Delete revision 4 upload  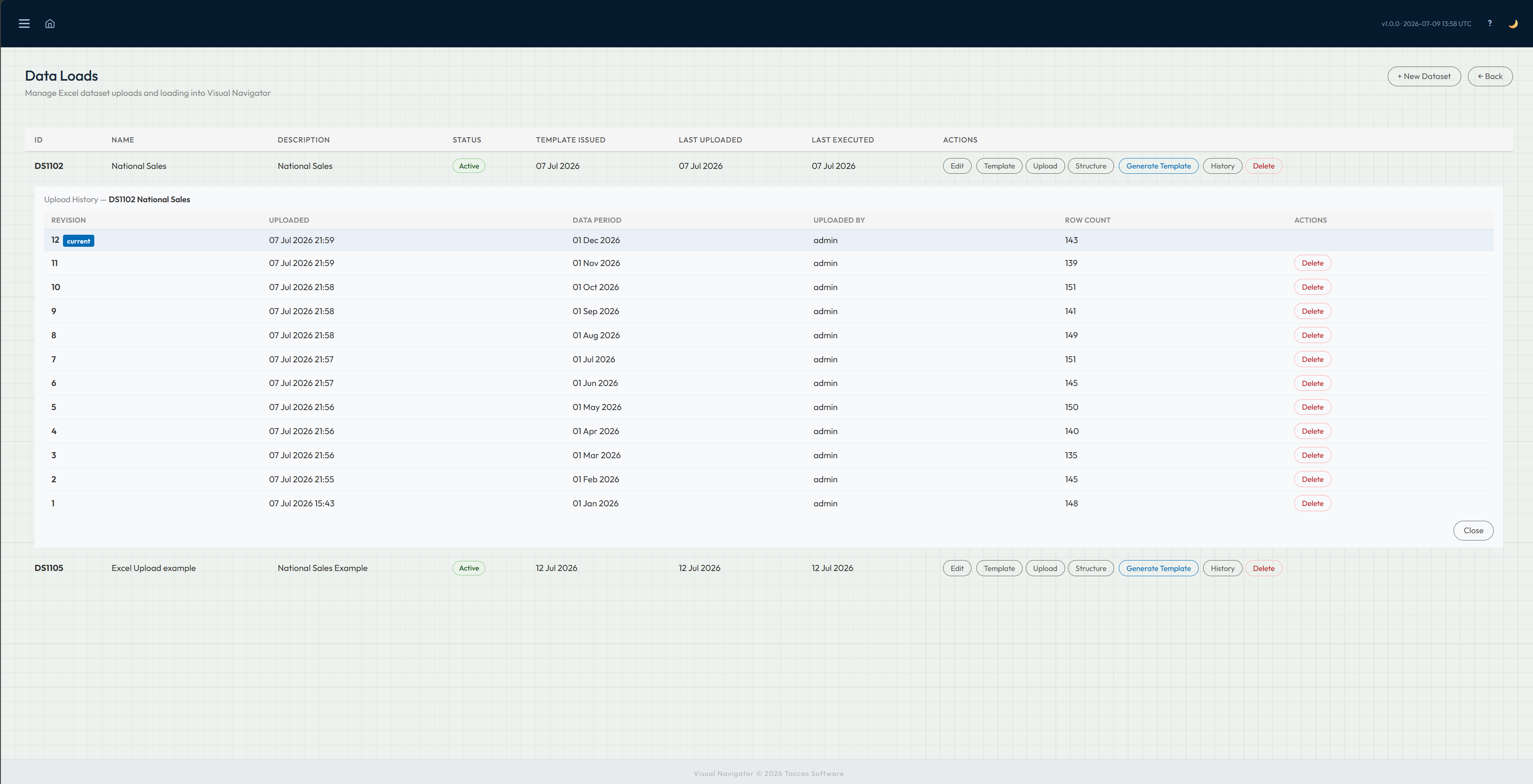pyautogui.click(x=1312, y=431)
